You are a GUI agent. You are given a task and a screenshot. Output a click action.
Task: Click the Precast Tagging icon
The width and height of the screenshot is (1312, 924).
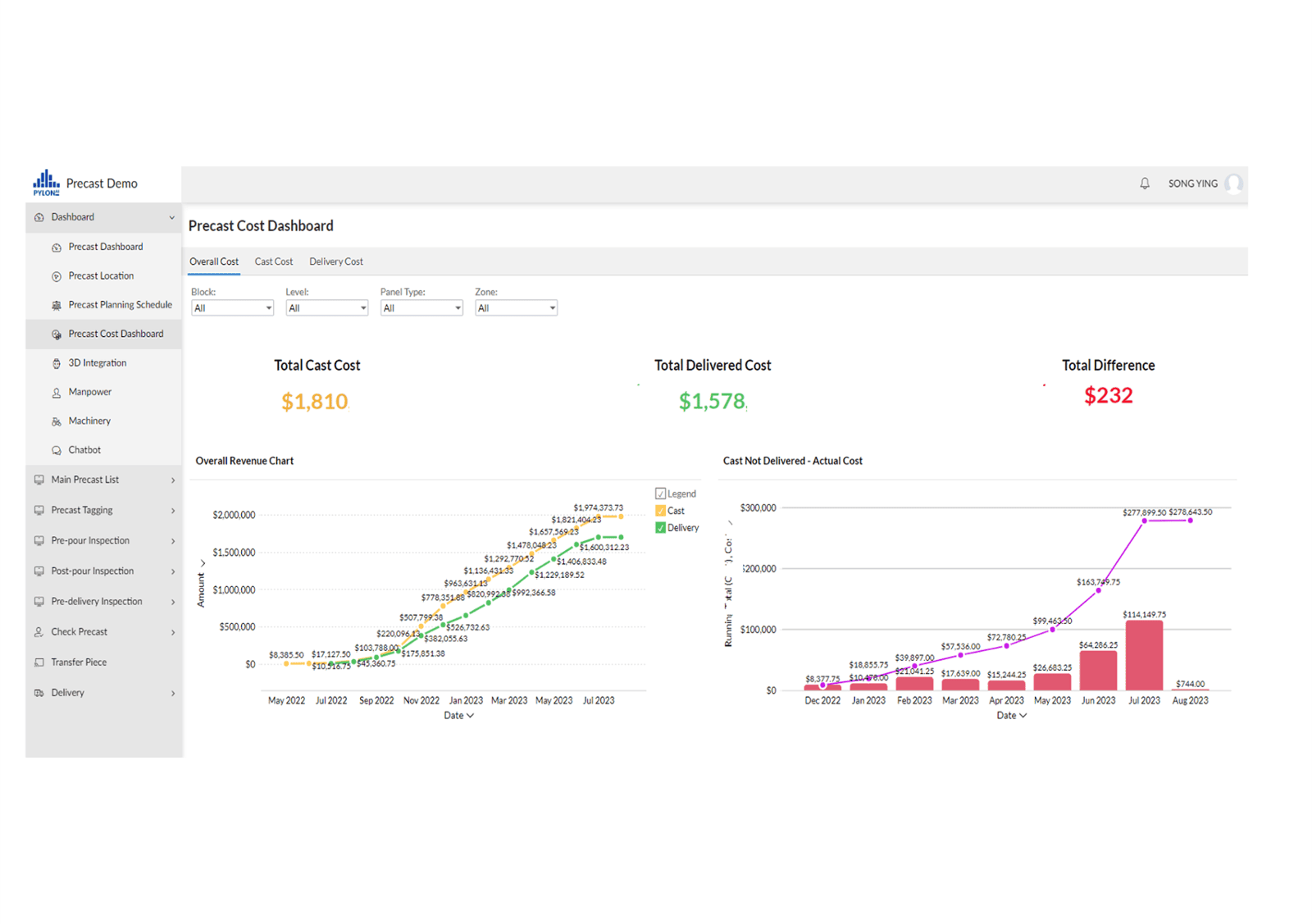click(39, 510)
